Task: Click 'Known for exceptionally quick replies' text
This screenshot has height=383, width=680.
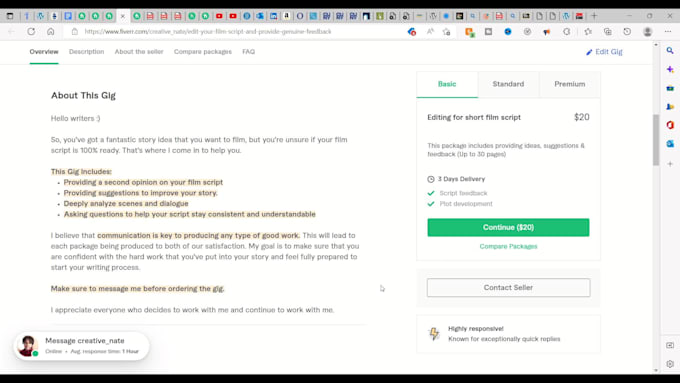Action: coord(504,339)
